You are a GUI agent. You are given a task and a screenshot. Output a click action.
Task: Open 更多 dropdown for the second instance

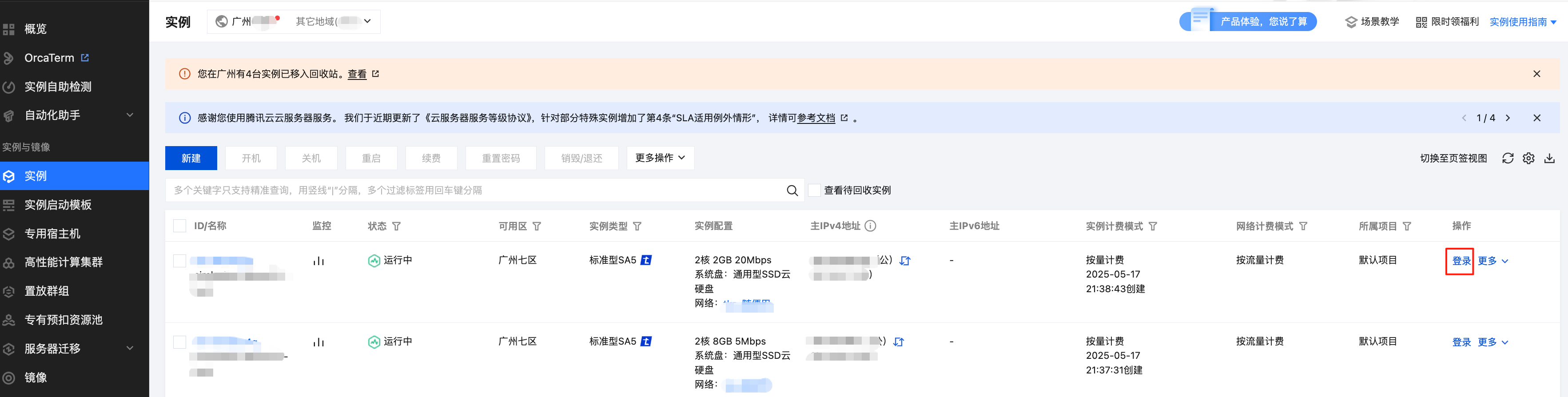(1492, 342)
